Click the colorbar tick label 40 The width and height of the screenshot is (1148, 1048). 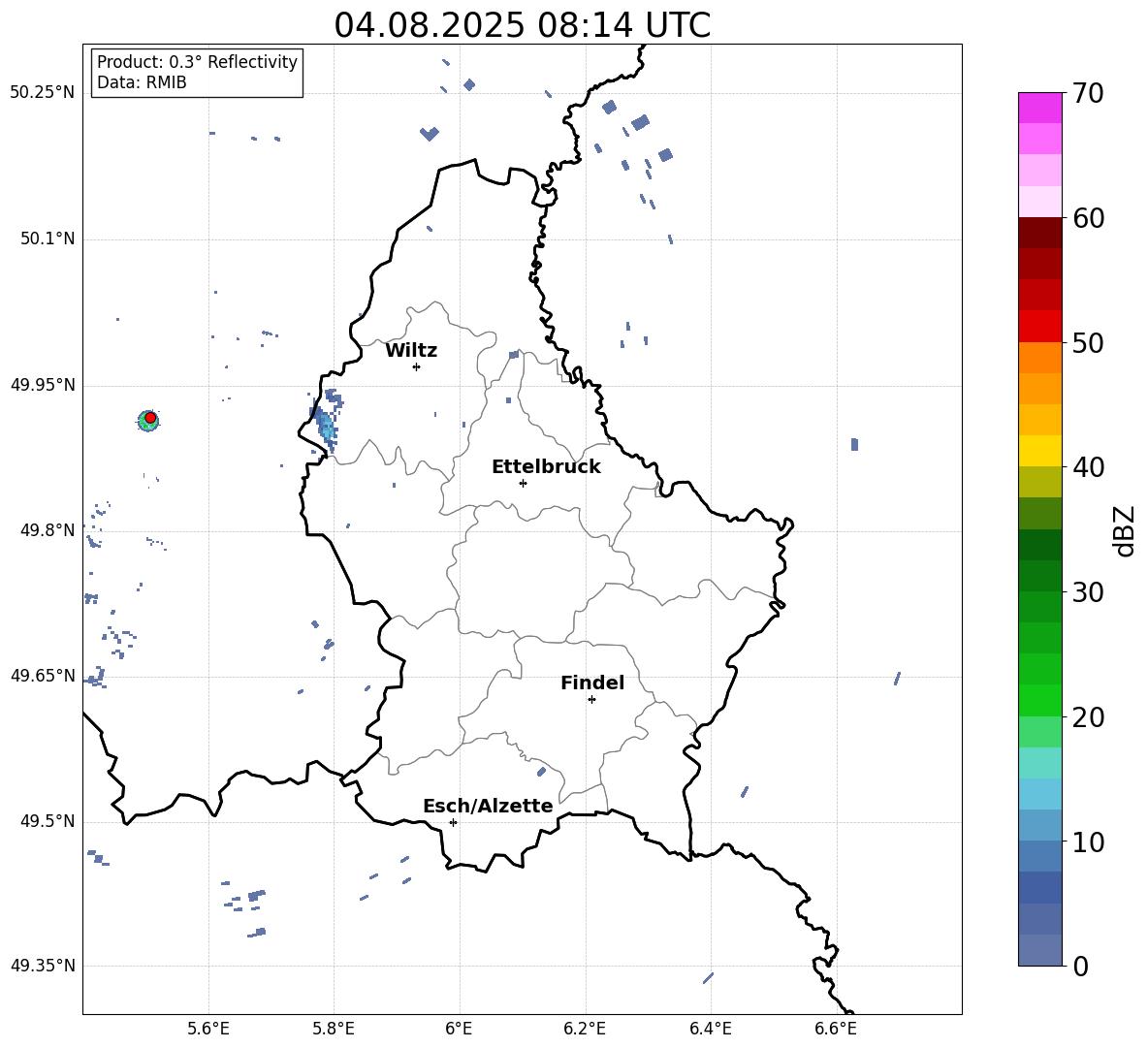point(1089,467)
